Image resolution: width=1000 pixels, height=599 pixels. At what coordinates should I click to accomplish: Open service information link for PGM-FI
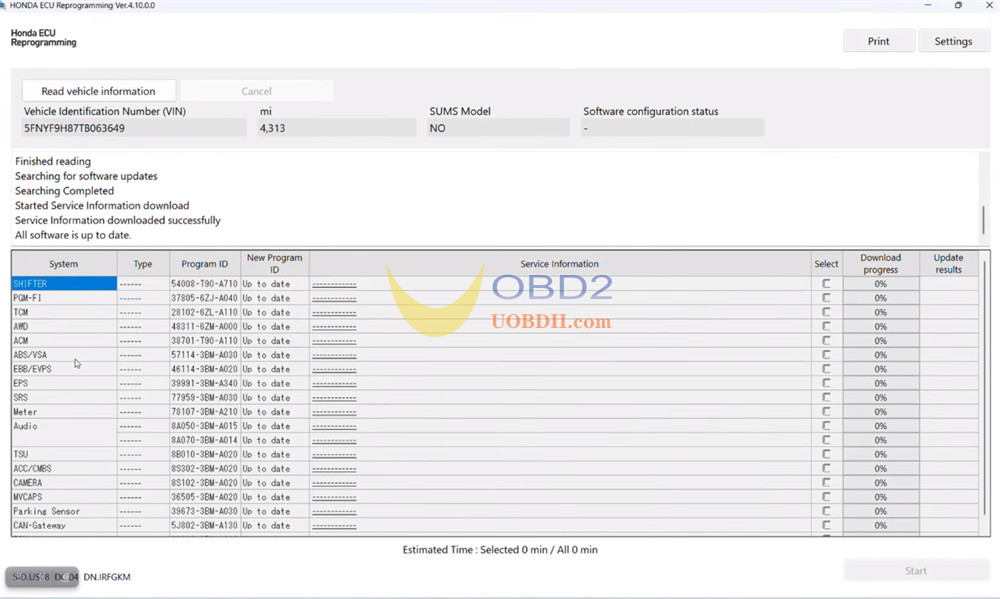334,299
